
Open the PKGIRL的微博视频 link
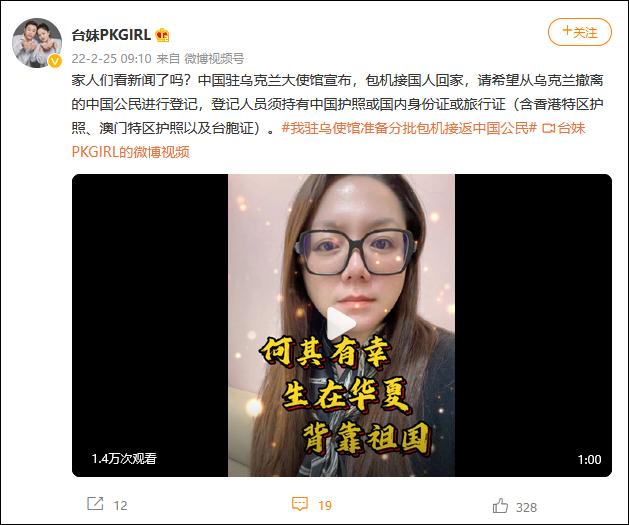130,152
